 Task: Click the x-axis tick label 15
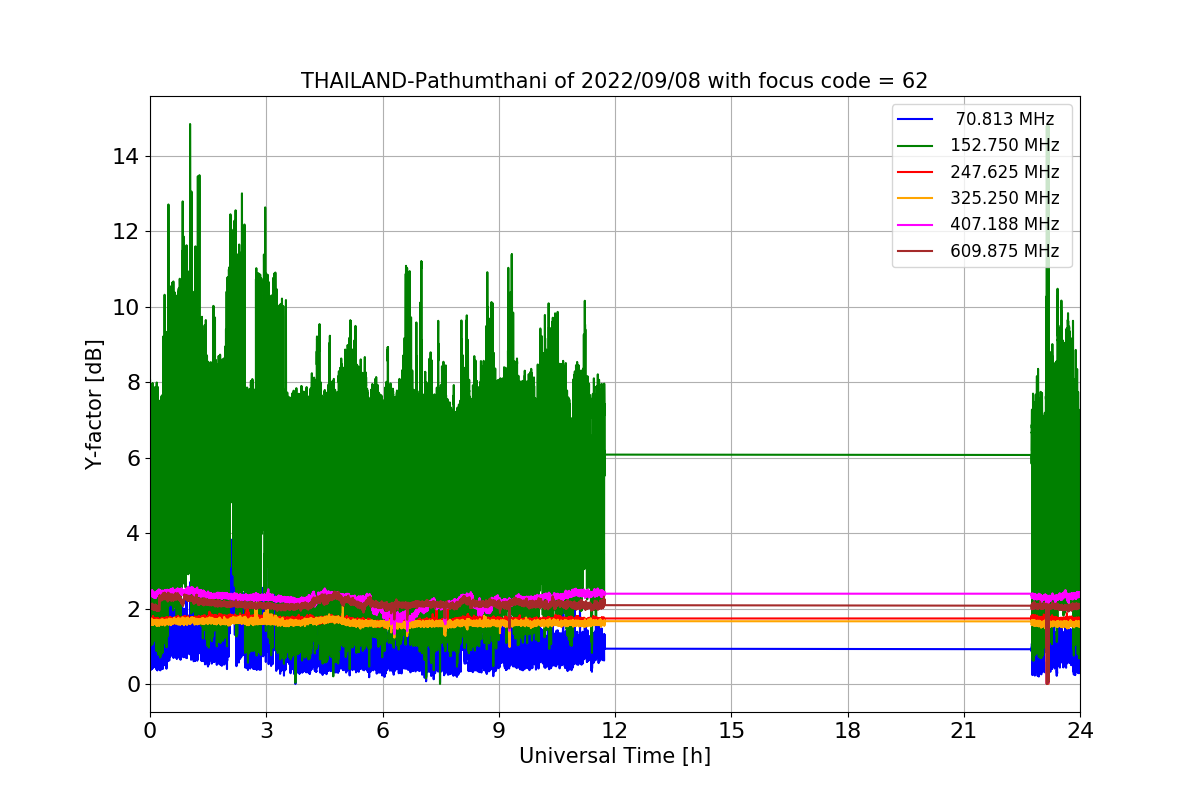click(731, 730)
